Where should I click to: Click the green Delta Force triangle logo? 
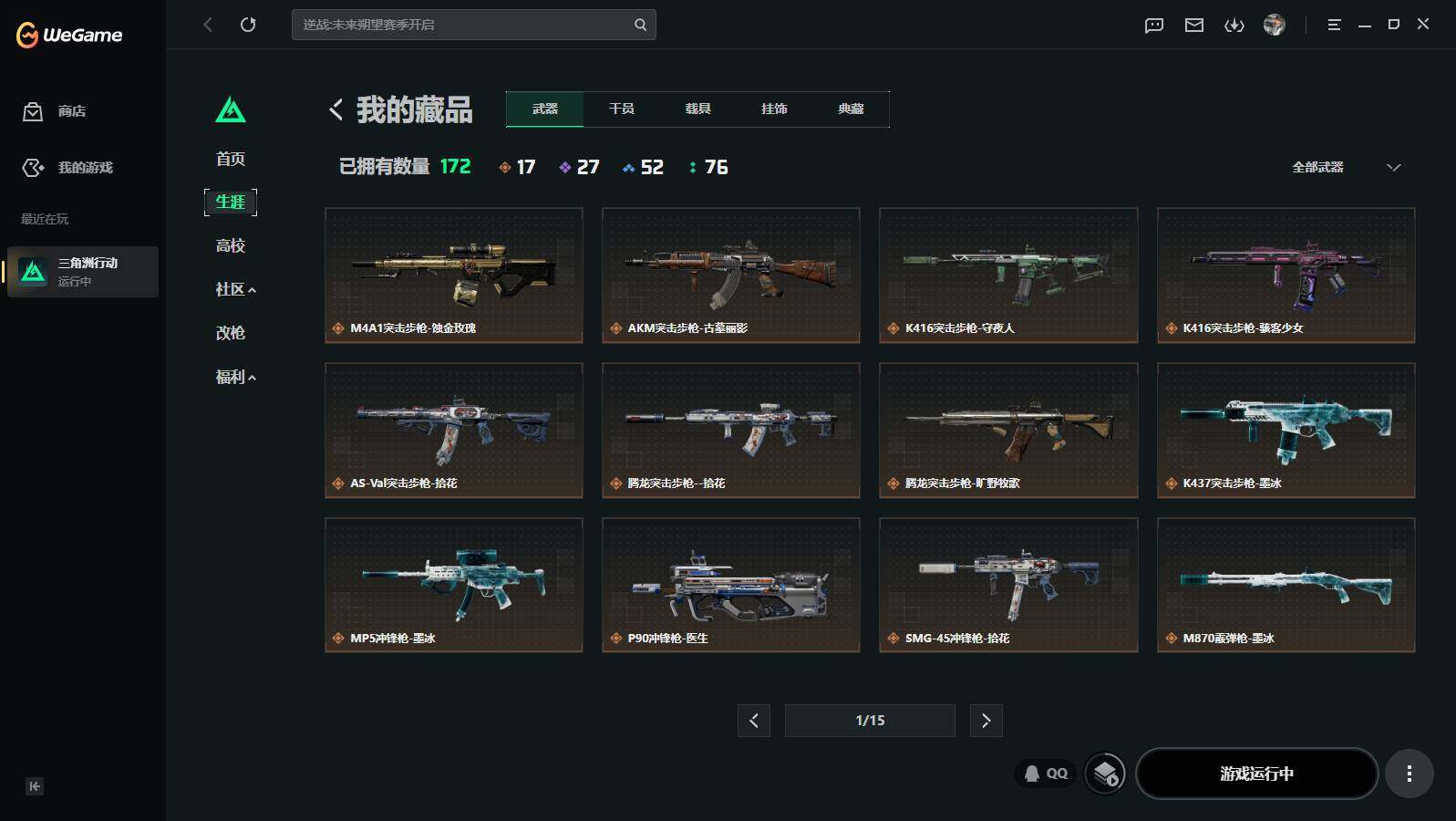pos(231,109)
